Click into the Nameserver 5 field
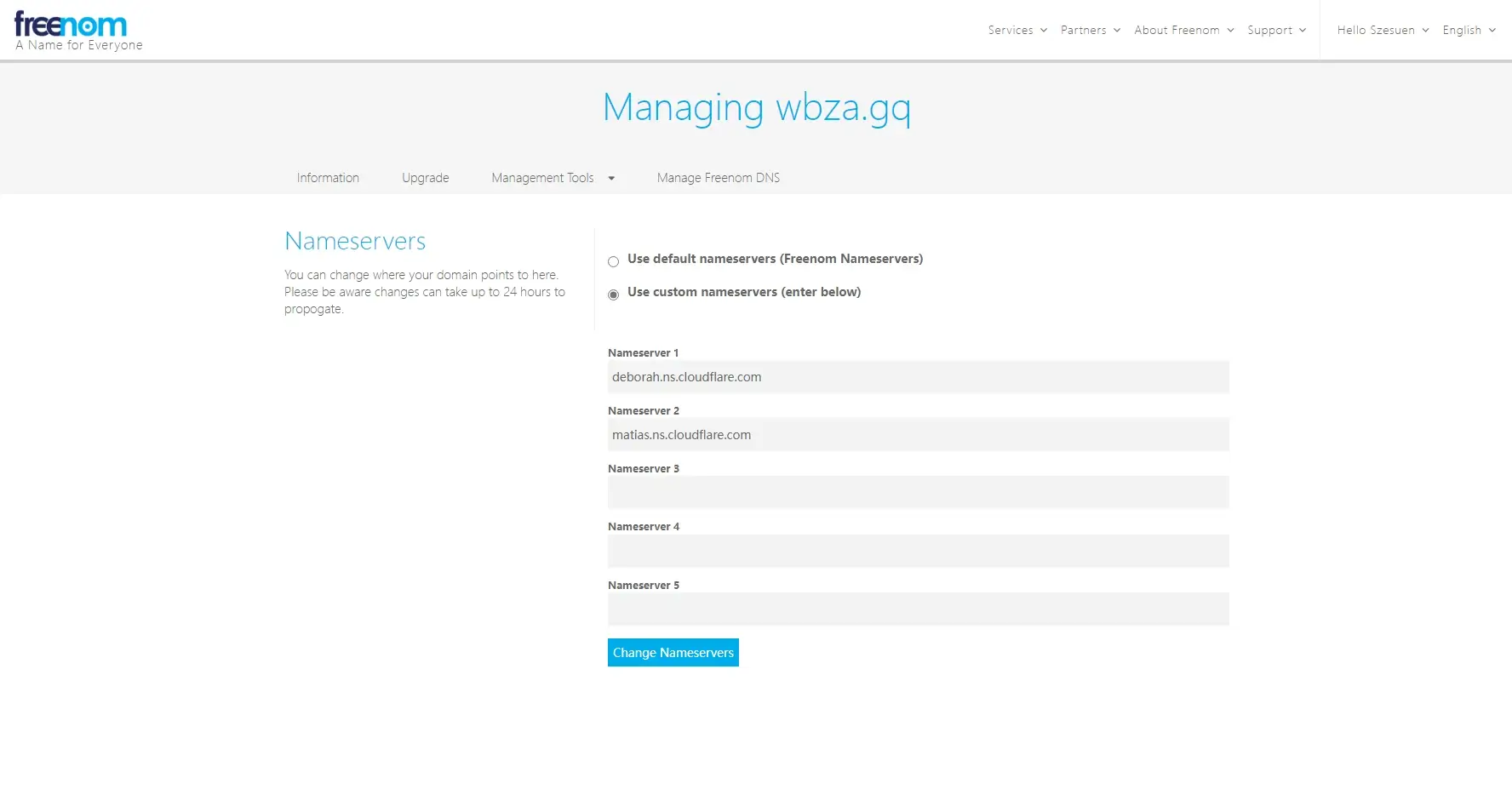 [918, 609]
